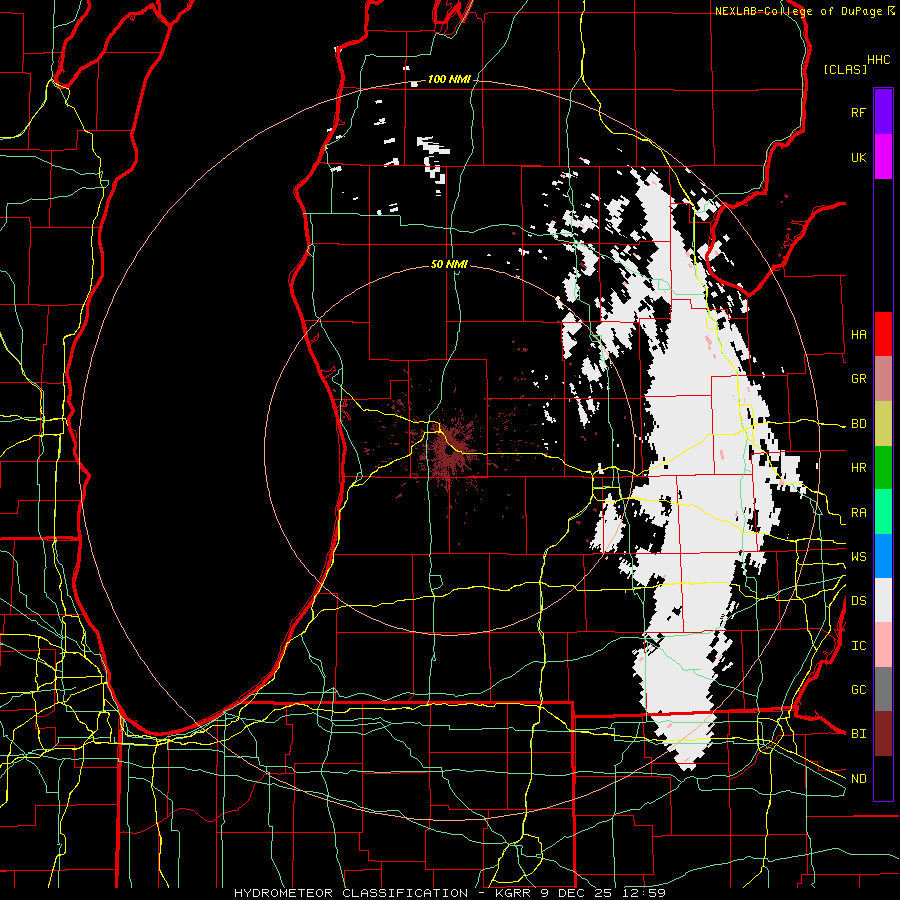
Task: Click the RF legend label text
Action: pyautogui.click(x=858, y=112)
